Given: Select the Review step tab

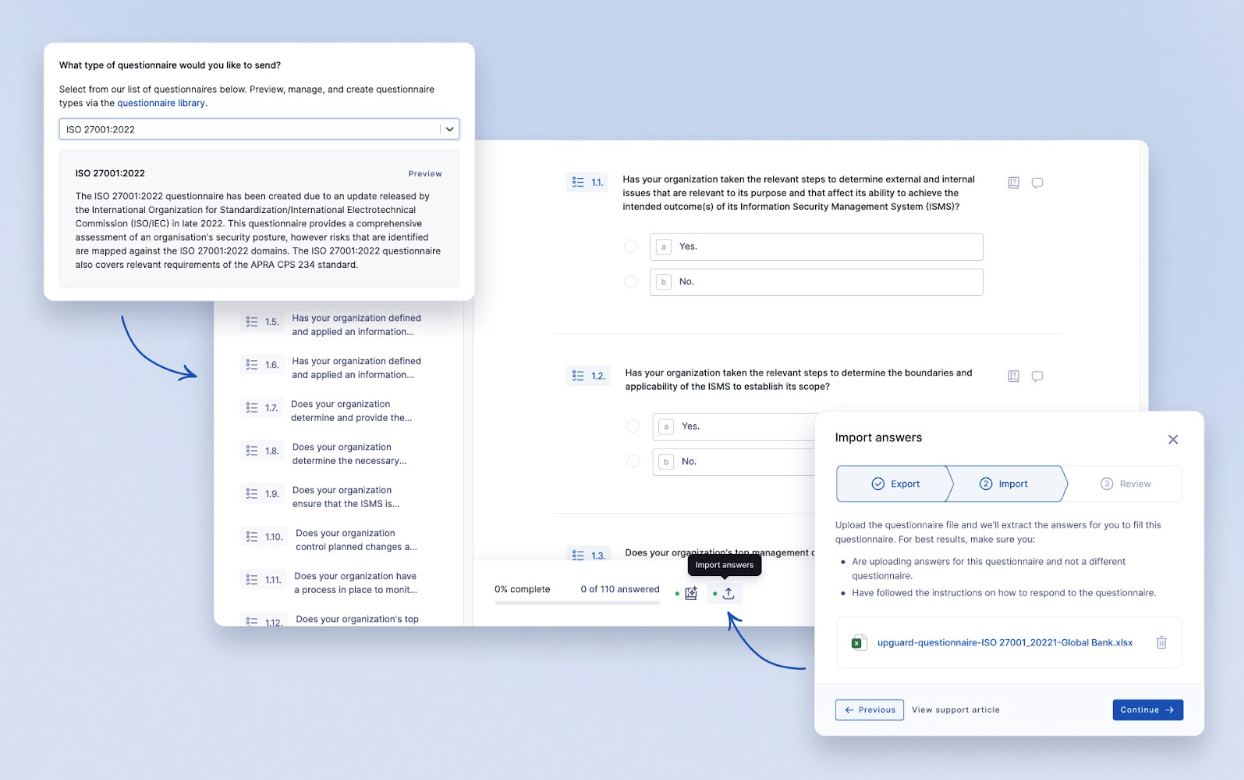Looking at the screenshot, I should tap(1125, 484).
